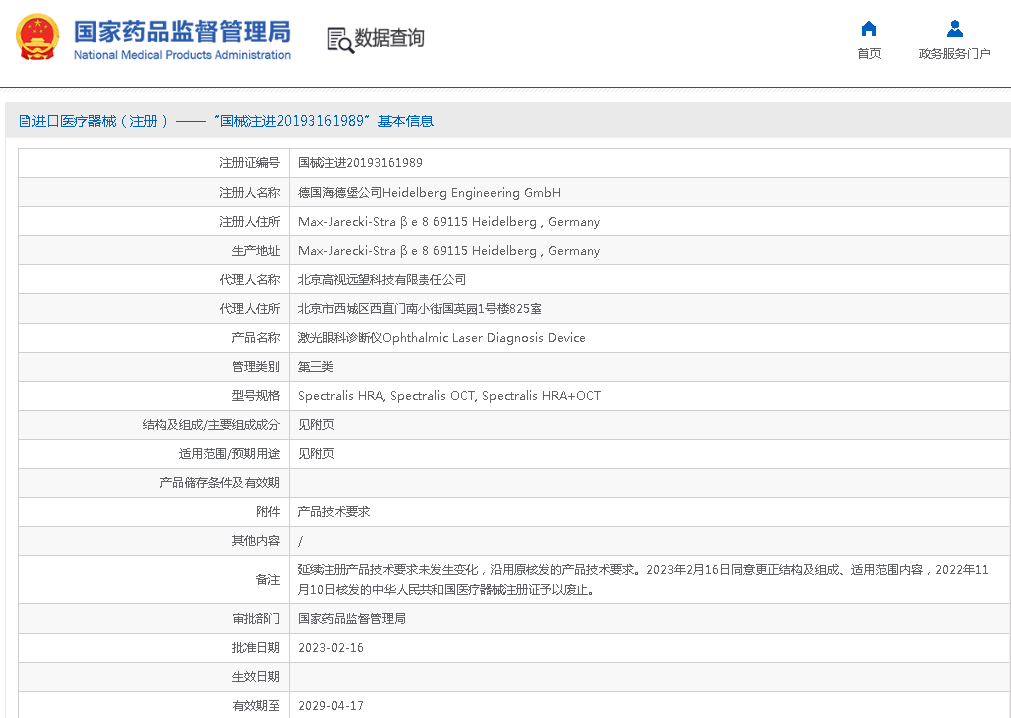This screenshot has height=718, width=1011.
Task: Click the 国家药品监督管理局 site title
Action: [182, 30]
